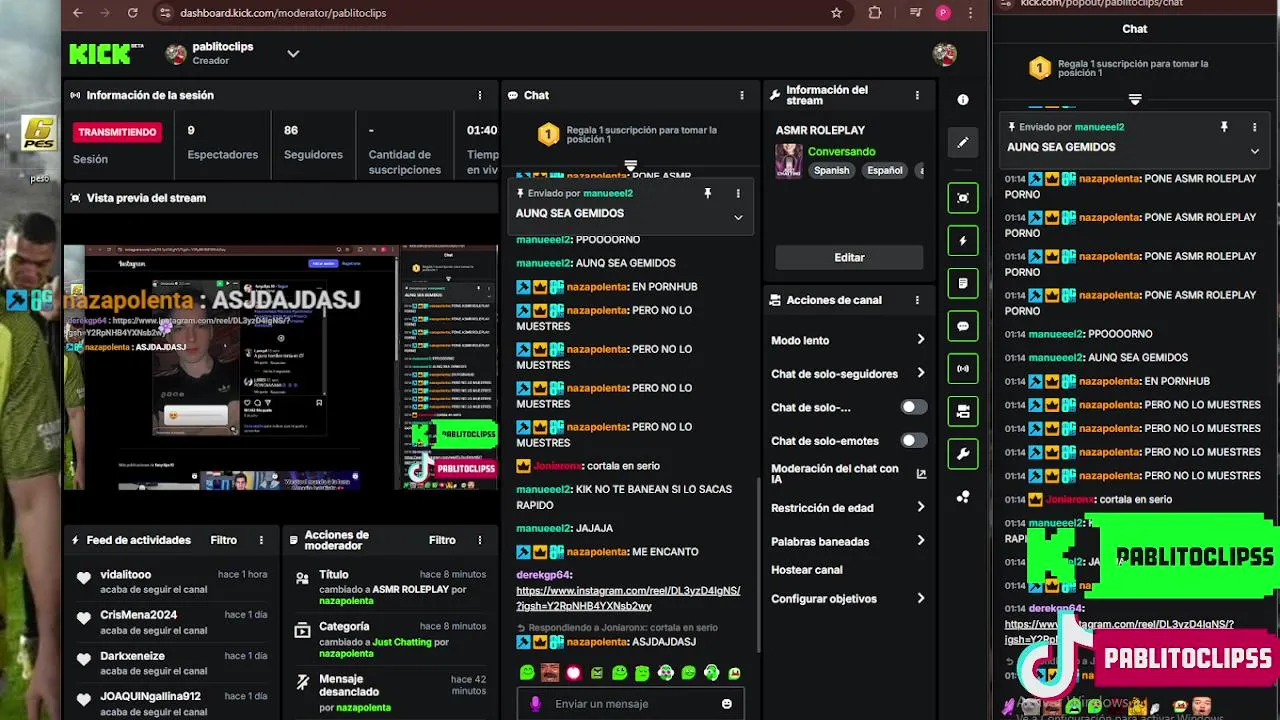Open pinned message kebab menu in popout

point(1254,127)
